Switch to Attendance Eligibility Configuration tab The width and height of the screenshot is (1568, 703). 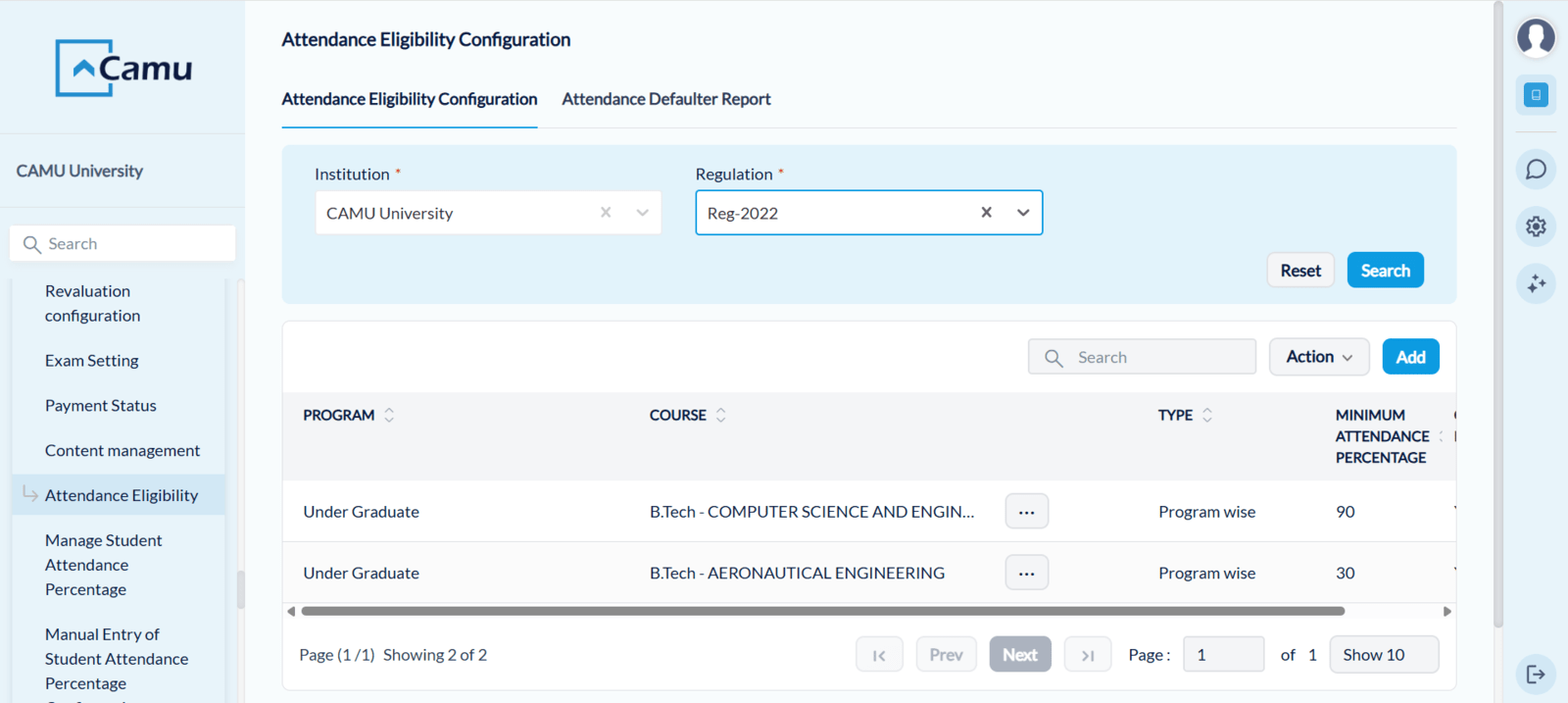click(410, 99)
